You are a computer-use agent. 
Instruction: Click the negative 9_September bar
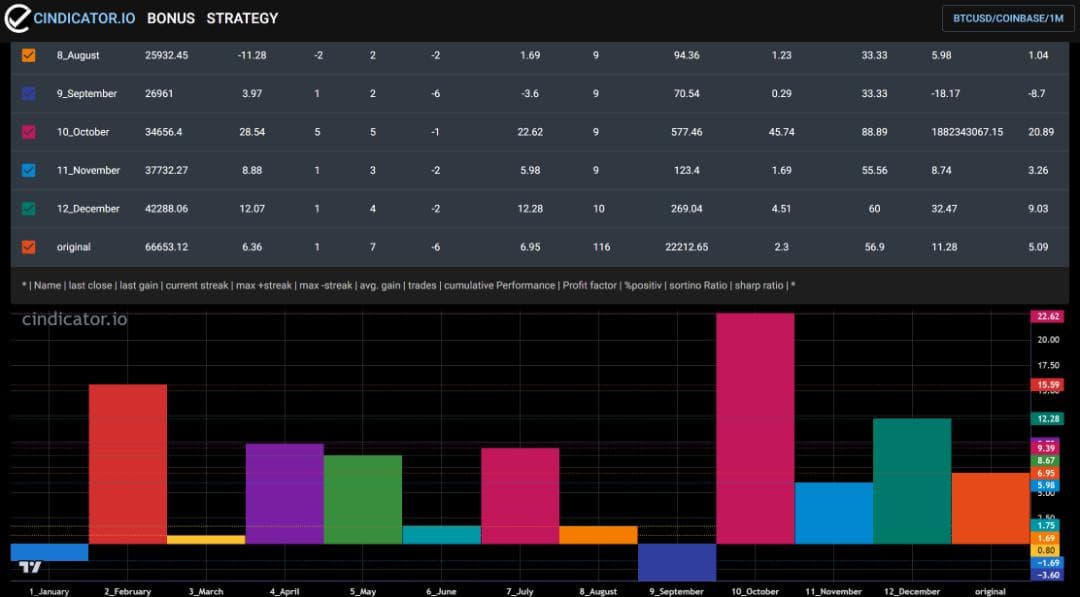pyautogui.click(x=676, y=562)
